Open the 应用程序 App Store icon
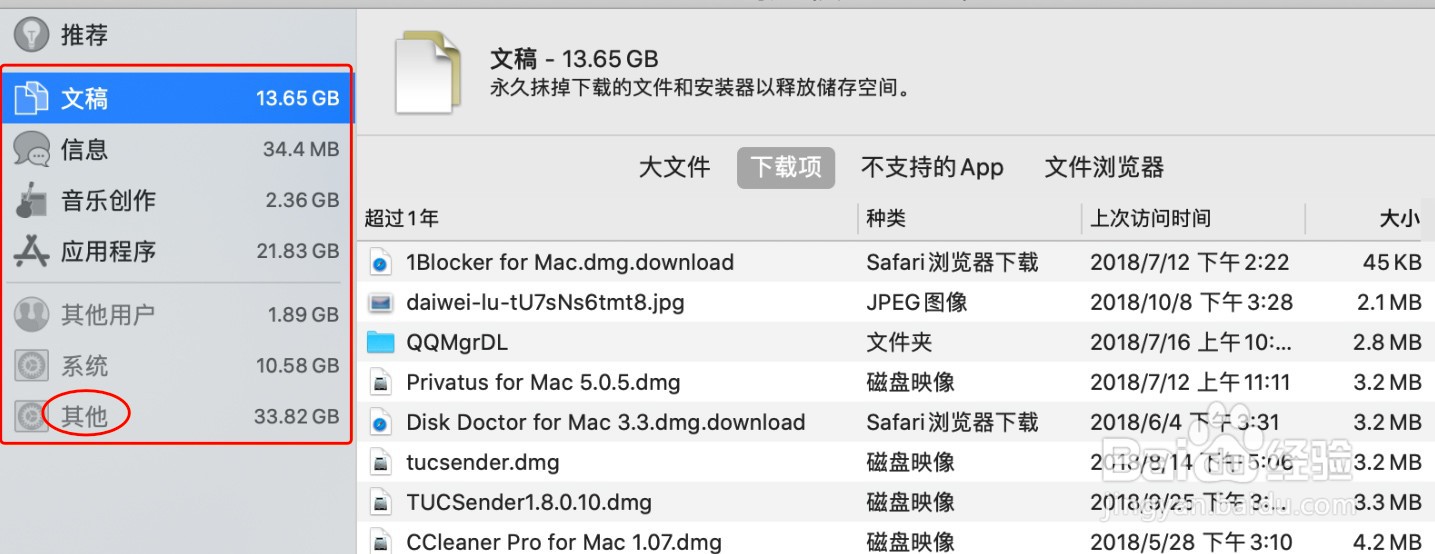 [31, 251]
